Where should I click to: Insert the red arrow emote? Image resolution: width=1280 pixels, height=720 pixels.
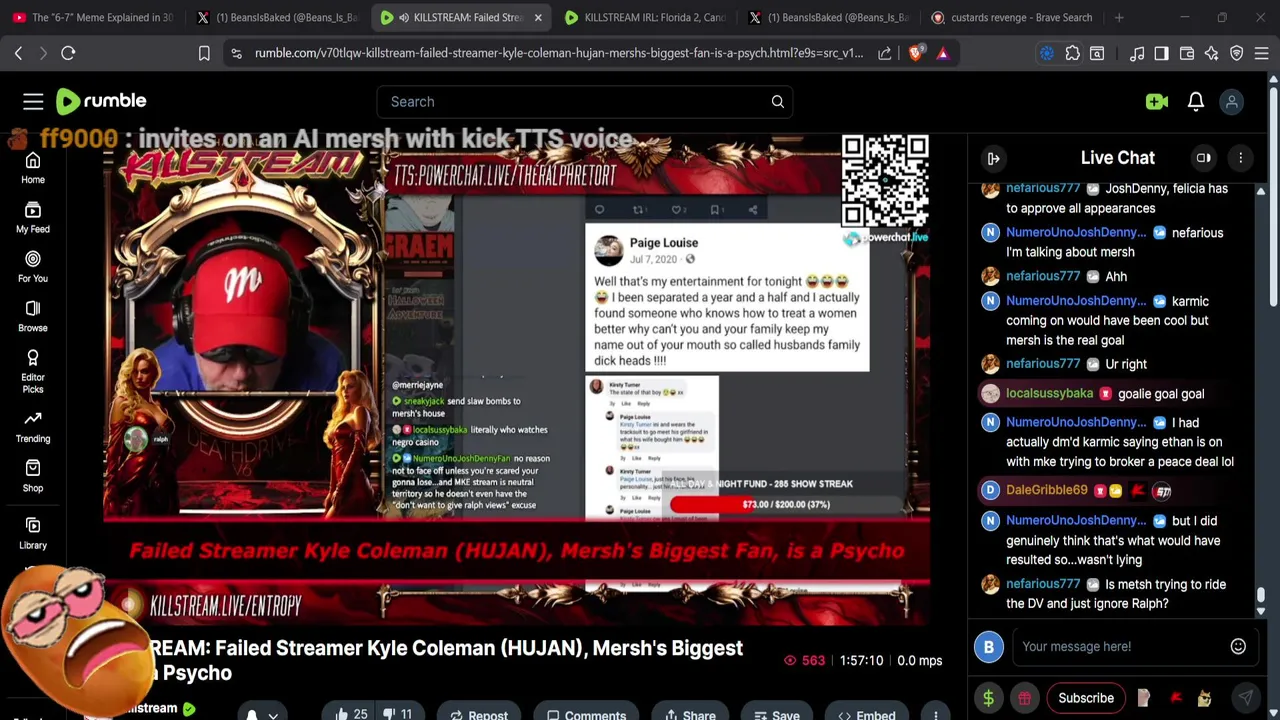(1176, 698)
